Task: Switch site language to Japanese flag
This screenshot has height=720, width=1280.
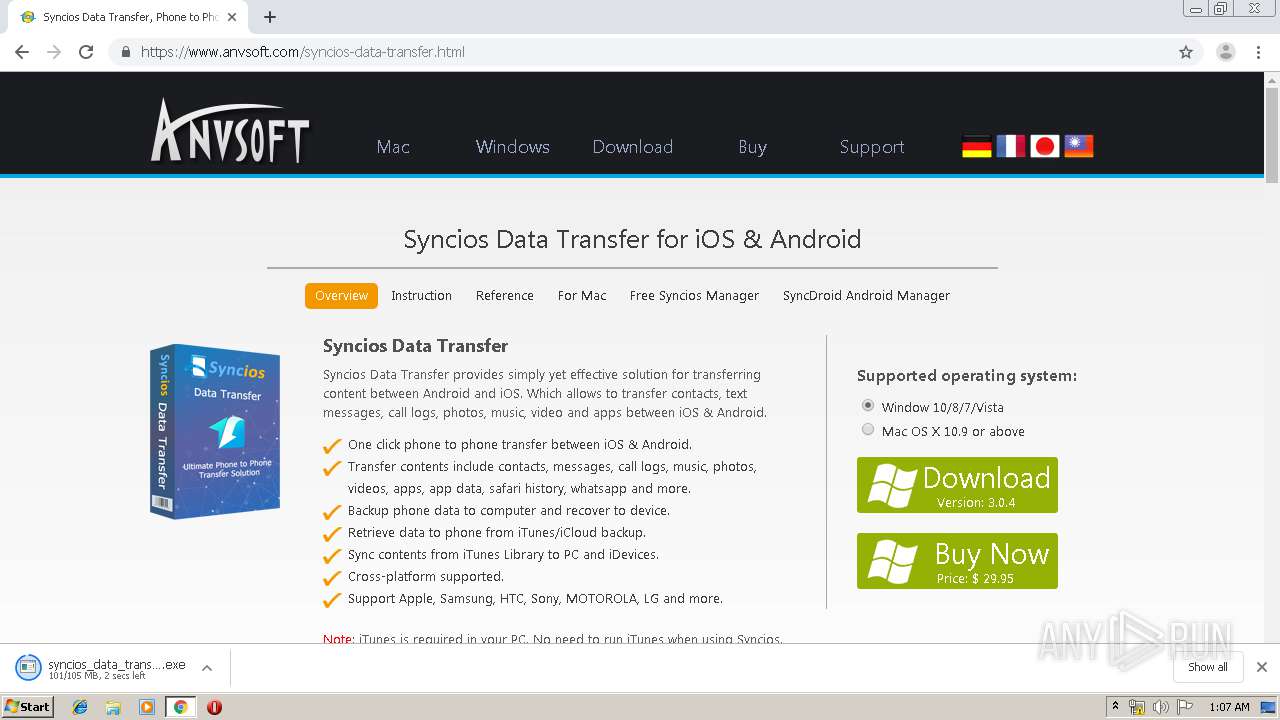Action: [1045, 146]
